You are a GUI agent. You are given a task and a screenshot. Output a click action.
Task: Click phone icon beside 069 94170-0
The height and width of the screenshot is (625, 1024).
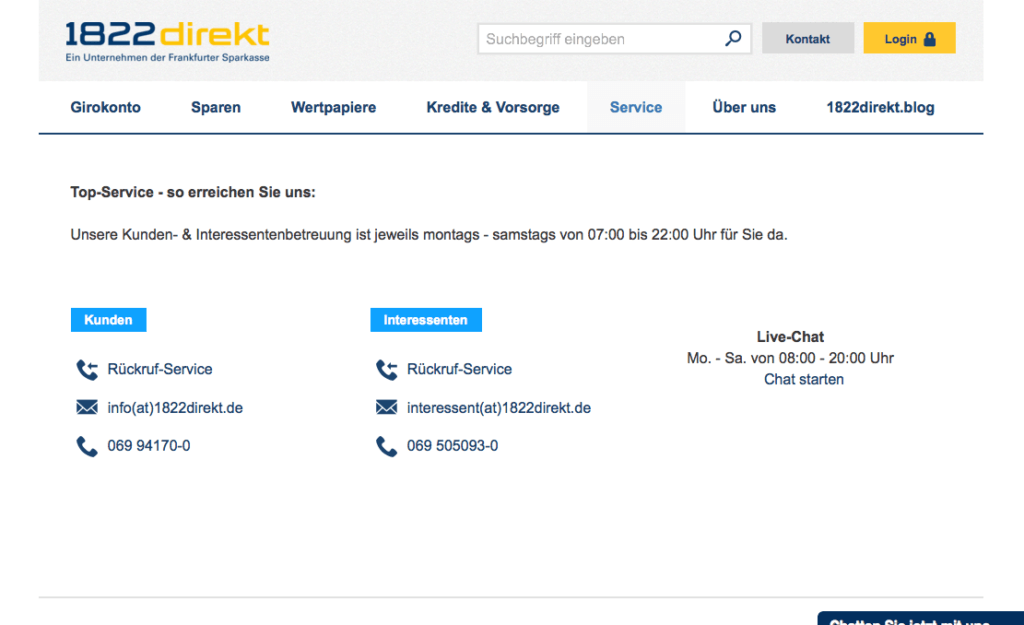tap(87, 446)
